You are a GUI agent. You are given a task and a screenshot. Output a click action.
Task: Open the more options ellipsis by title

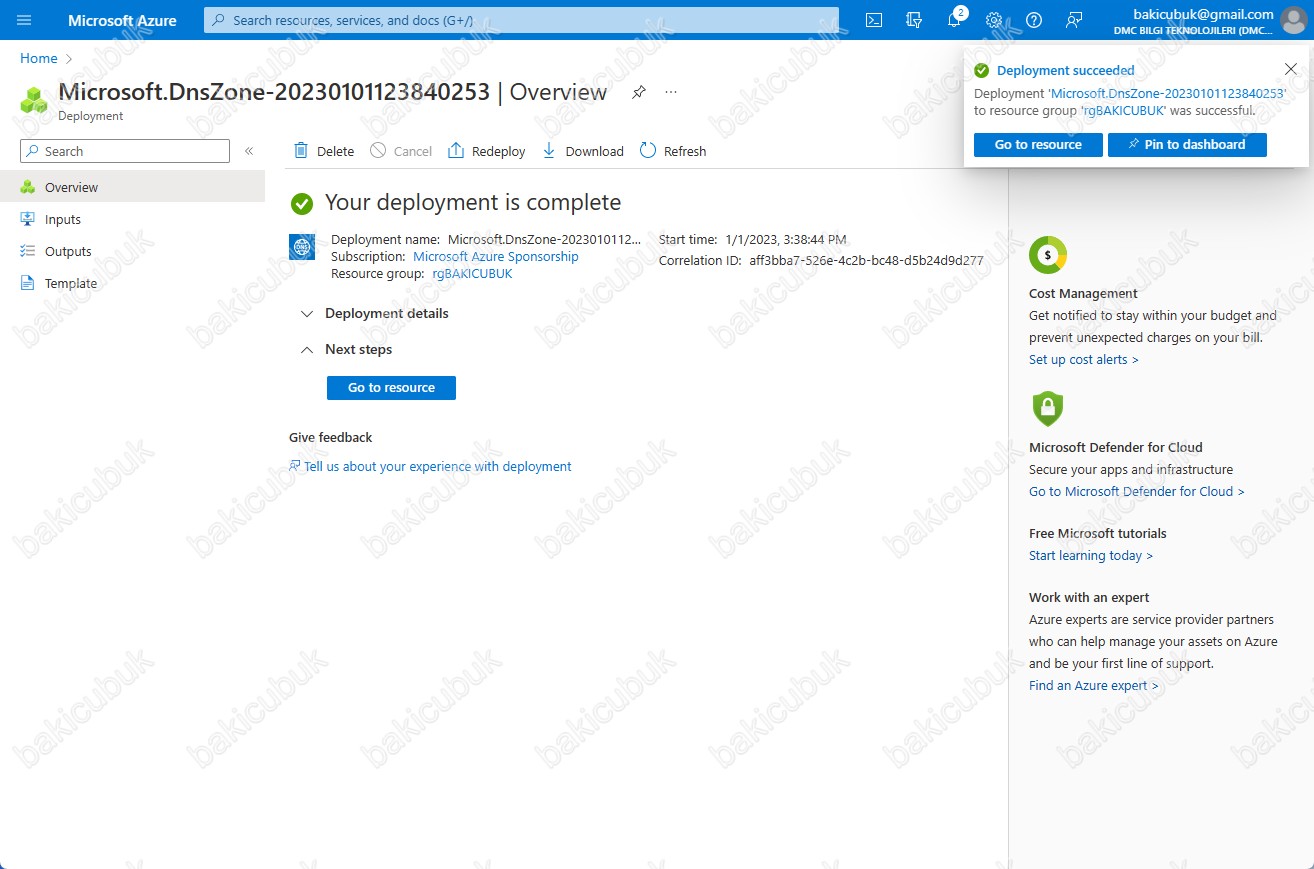click(671, 92)
